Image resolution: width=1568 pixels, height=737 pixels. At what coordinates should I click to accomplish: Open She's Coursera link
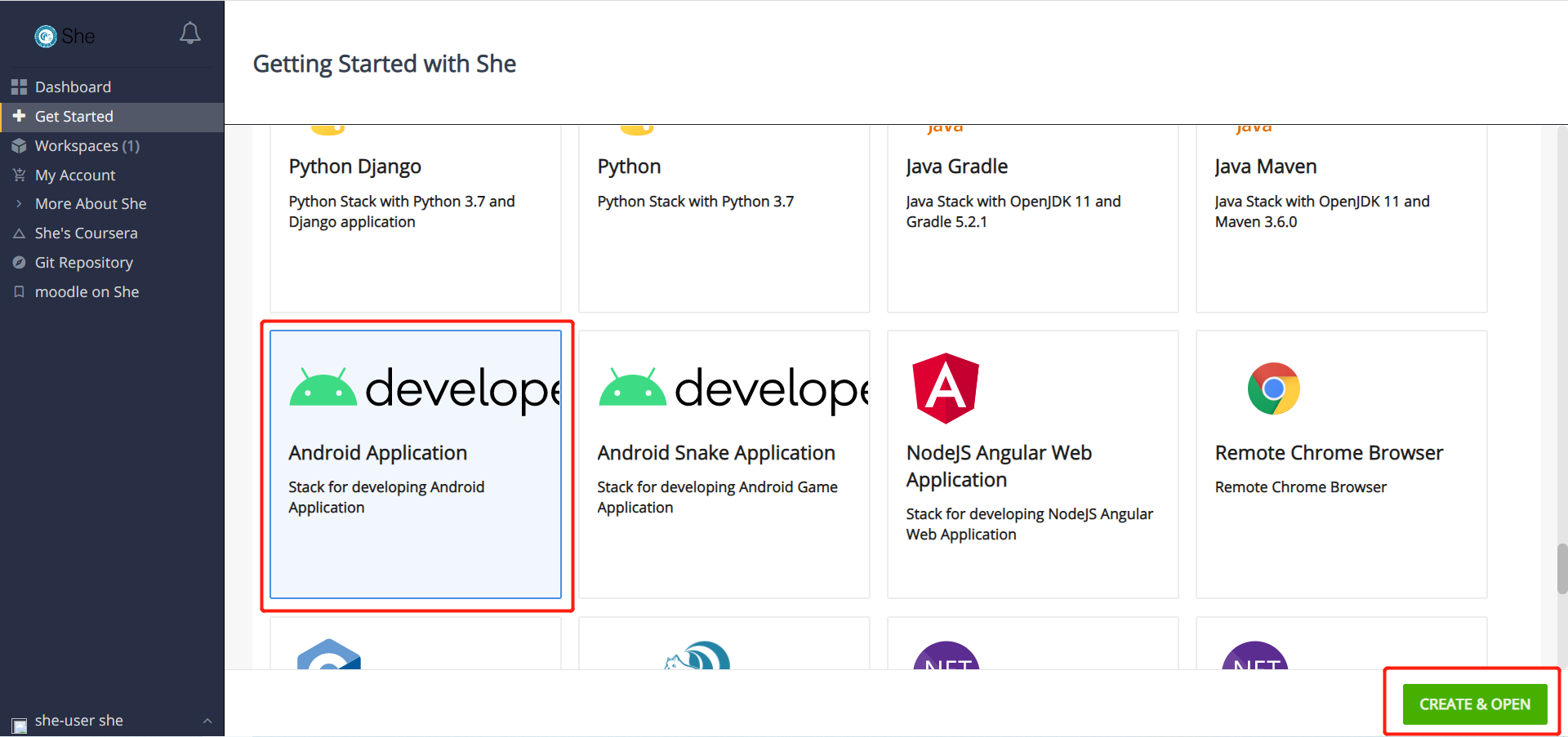[x=112, y=233]
